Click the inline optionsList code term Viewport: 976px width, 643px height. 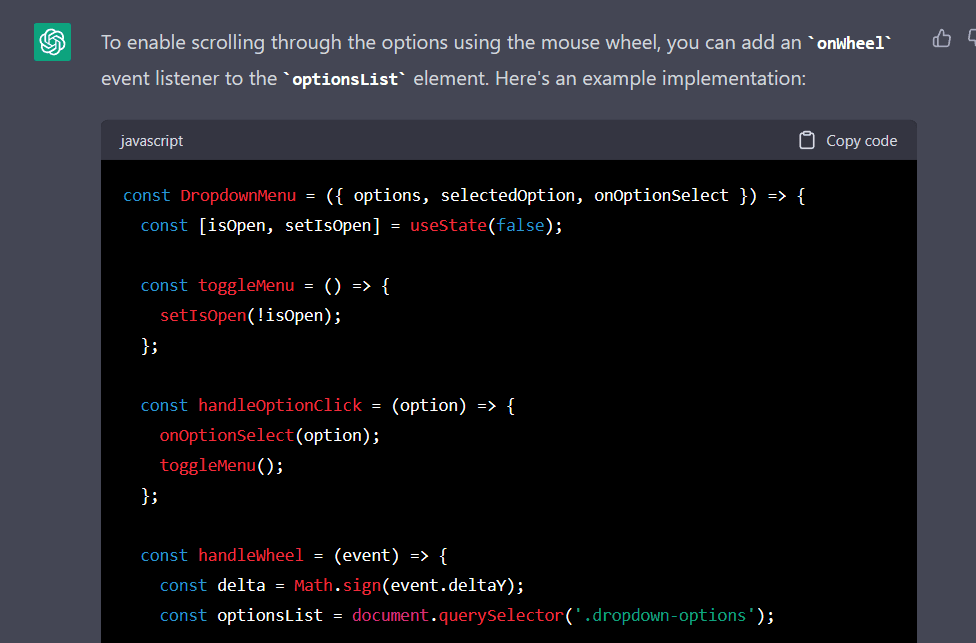[344, 78]
